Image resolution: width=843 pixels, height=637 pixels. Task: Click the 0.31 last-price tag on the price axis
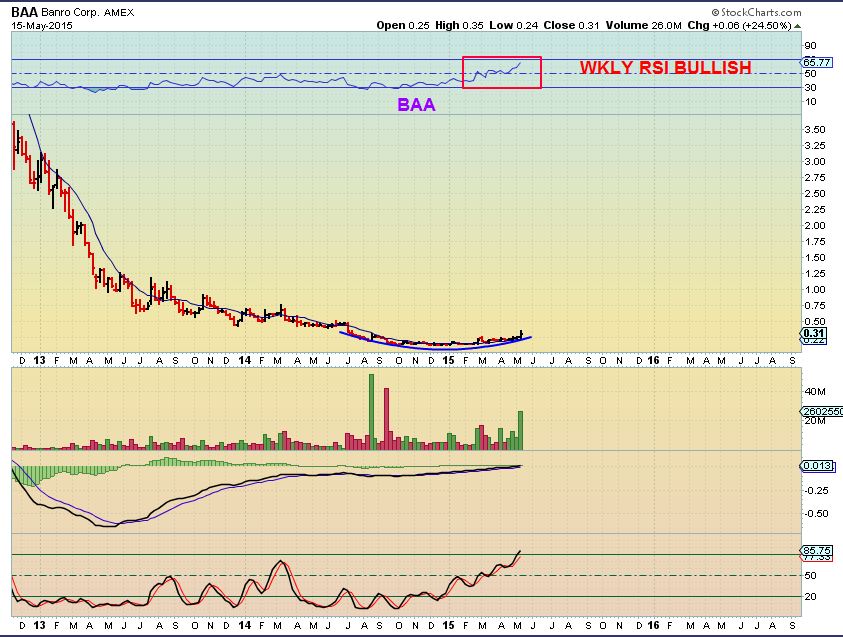click(x=814, y=333)
